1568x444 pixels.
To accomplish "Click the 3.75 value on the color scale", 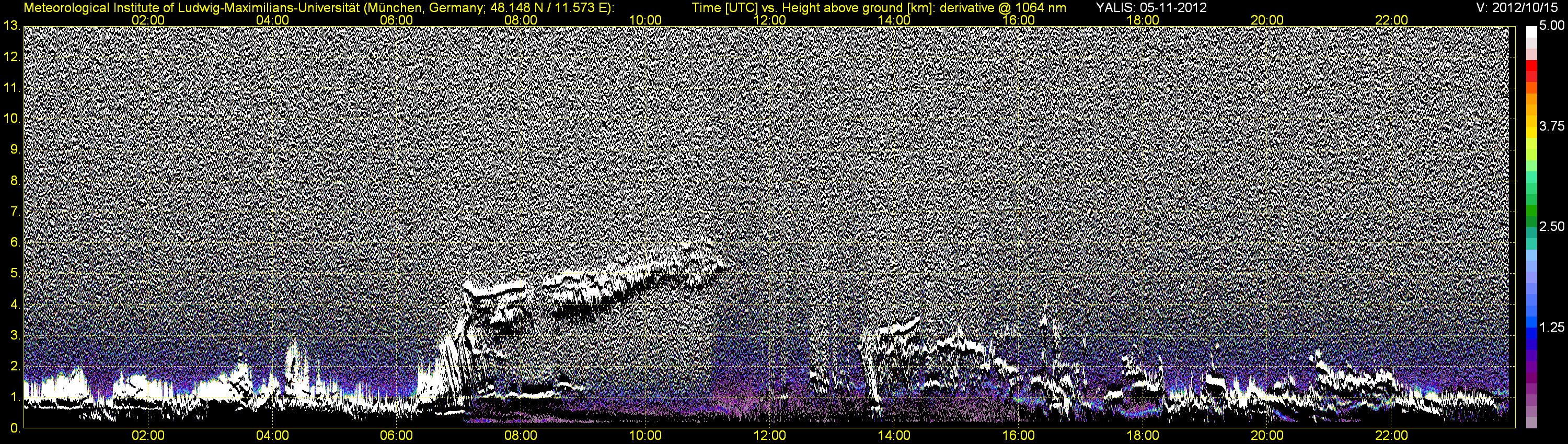I will (1552, 126).
